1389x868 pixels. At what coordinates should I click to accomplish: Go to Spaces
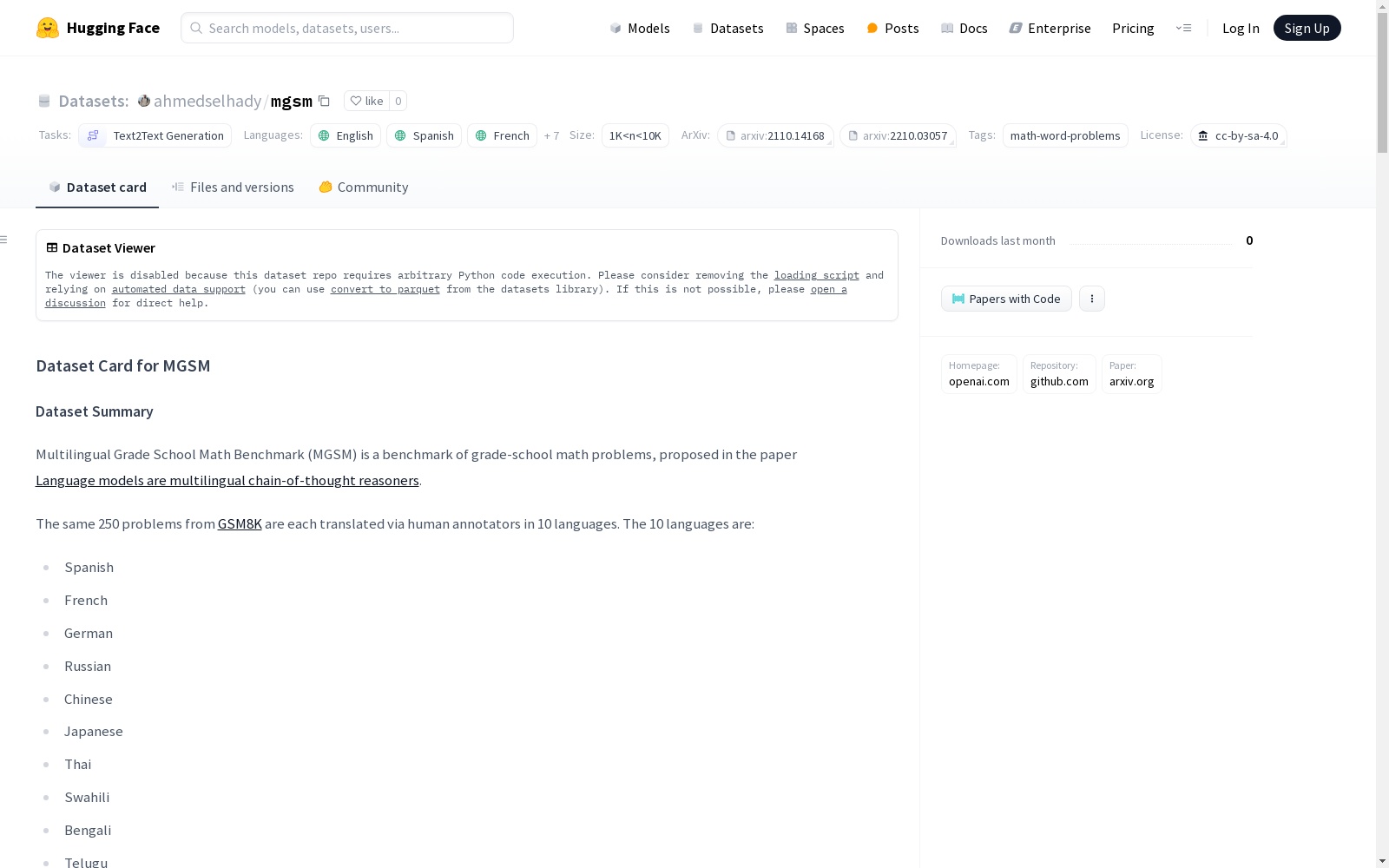815,28
